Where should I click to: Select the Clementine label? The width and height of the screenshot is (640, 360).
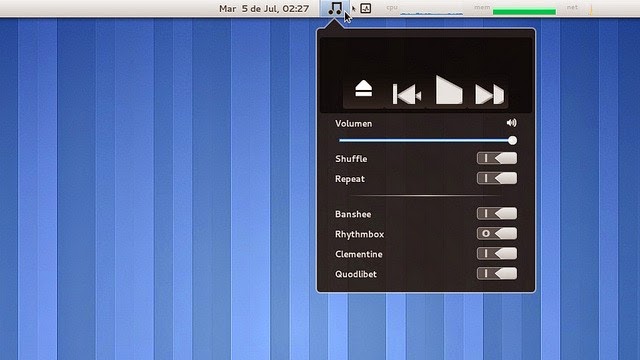tap(359, 254)
